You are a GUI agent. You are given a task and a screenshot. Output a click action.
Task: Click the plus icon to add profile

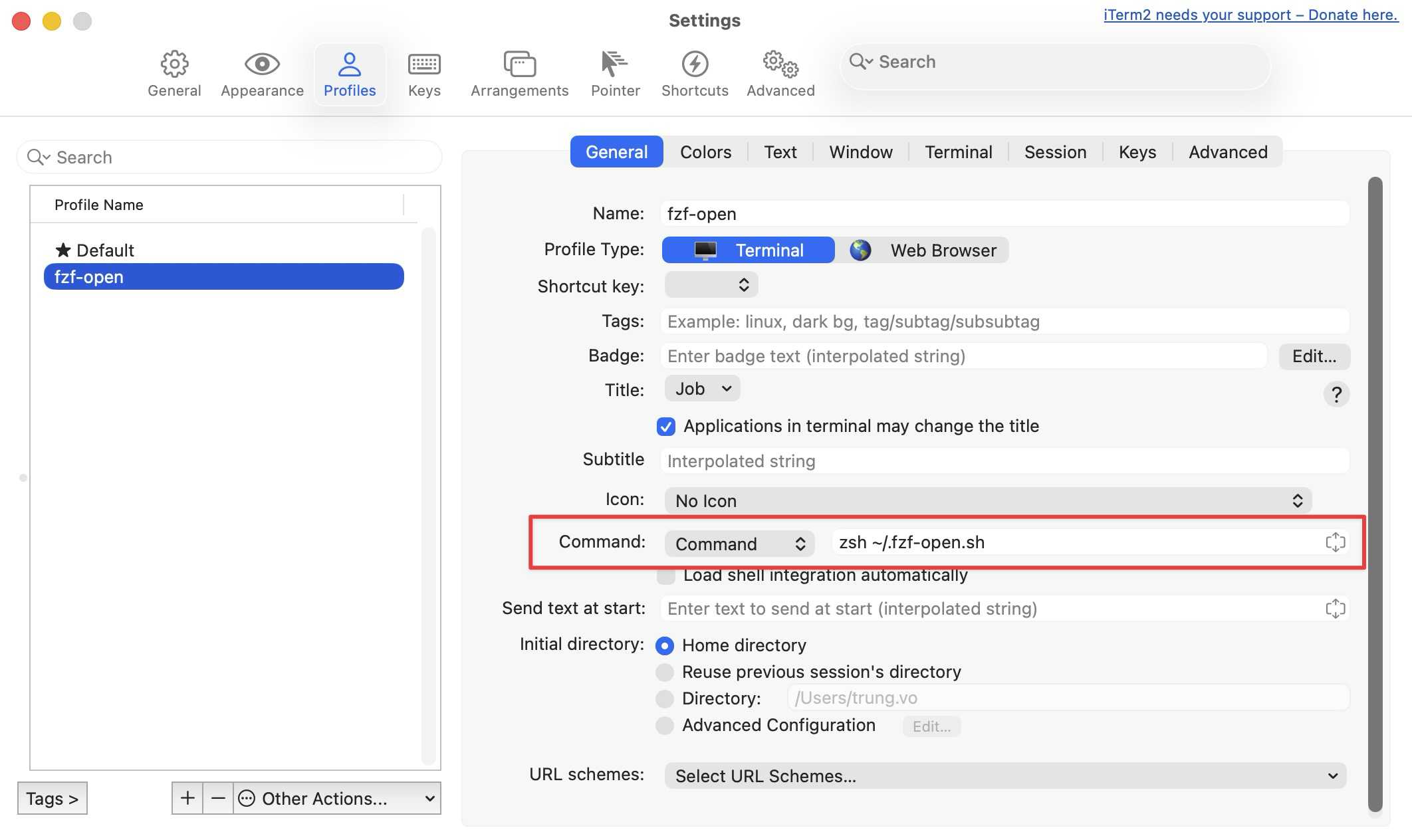tap(187, 798)
